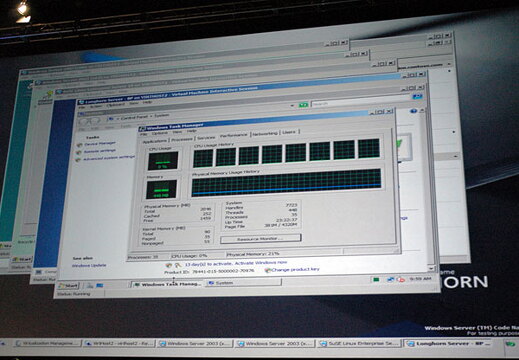Screen dimensions: 519x360
Task: Click the scroll down arrow of System window
Action: coord(431,268)
